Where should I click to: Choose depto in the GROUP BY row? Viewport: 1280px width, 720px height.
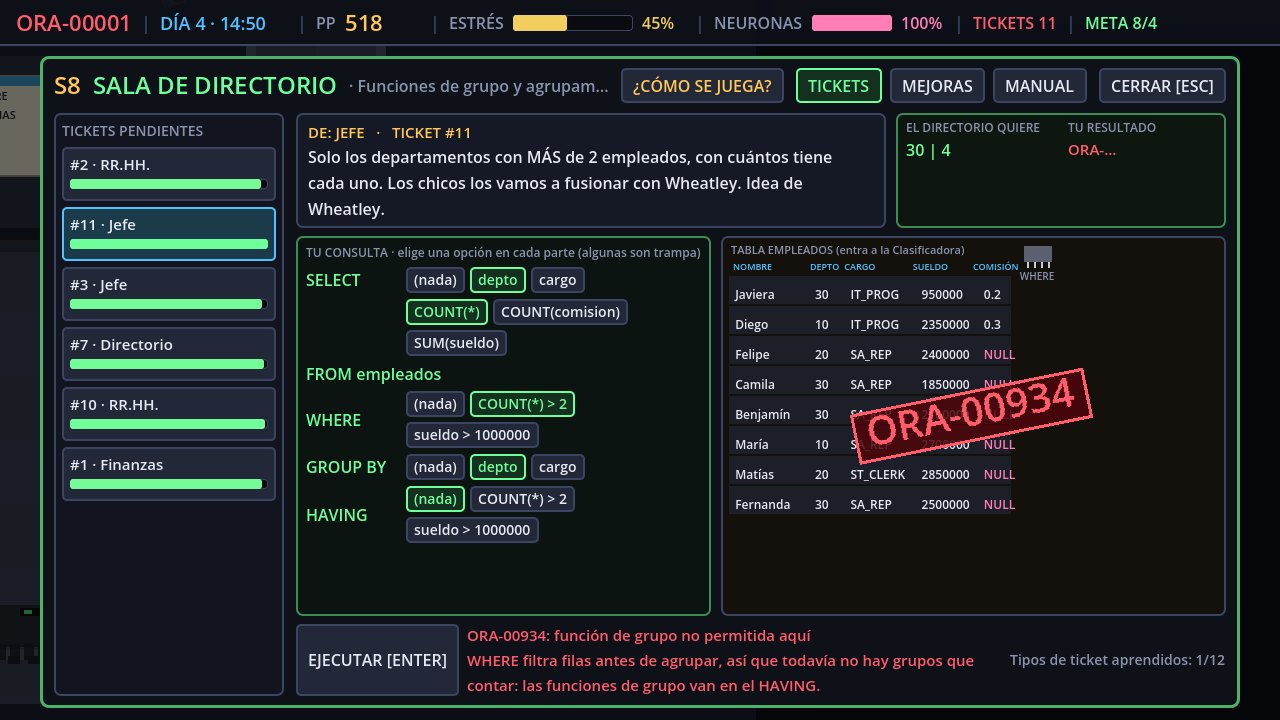click(498, 467)
